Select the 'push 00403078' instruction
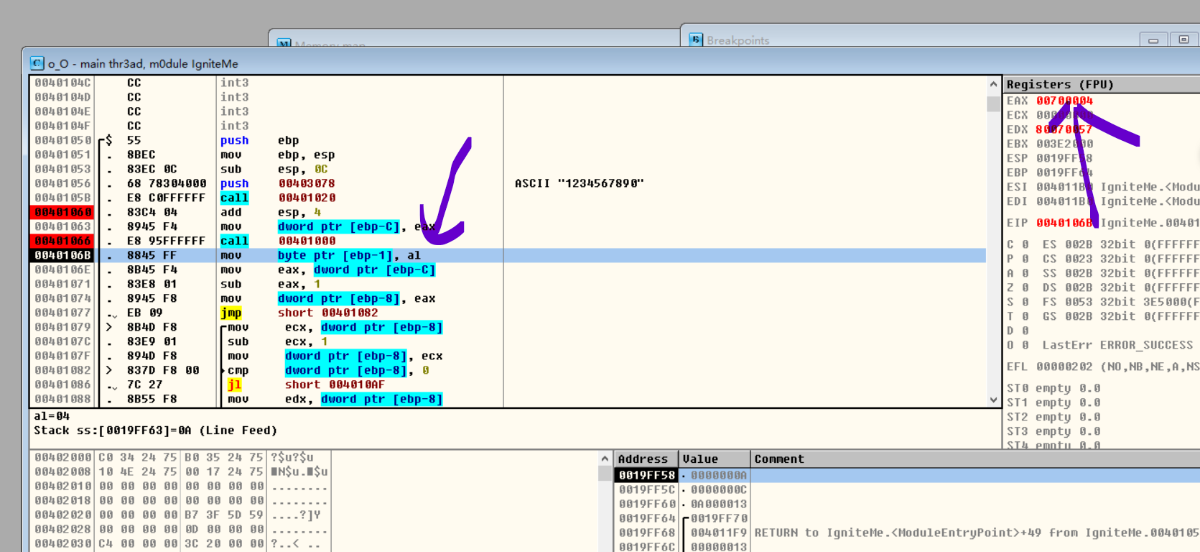Image resolution: width=1200 pixels, height=552 pixels. click(280, 184)
